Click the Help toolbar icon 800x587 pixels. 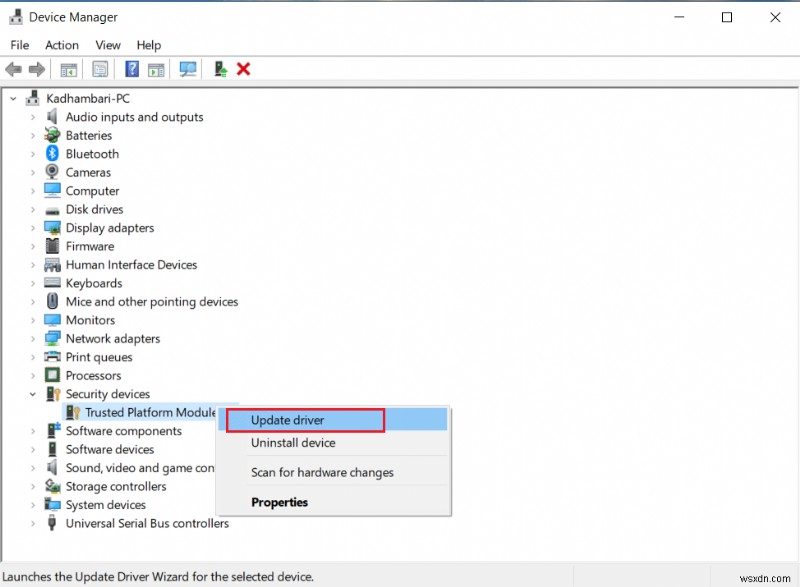tap(134, 69)
